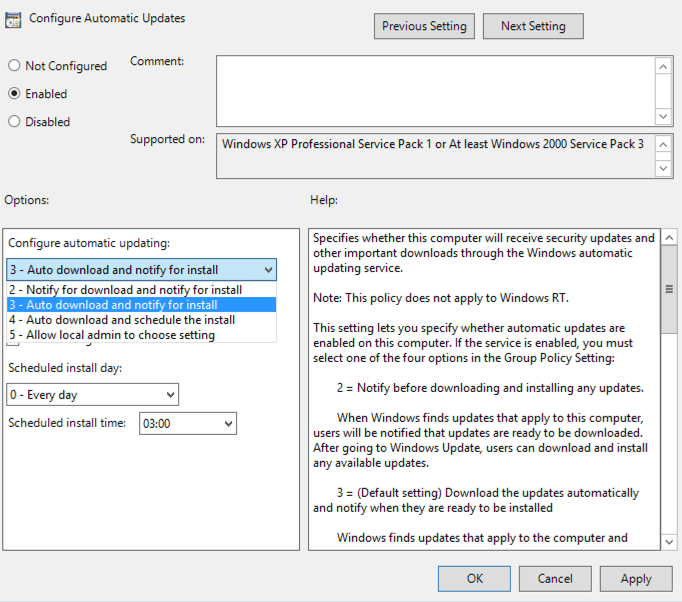
Task: Choose 3 - Auto download and notify for install in list
Action: 141,305
